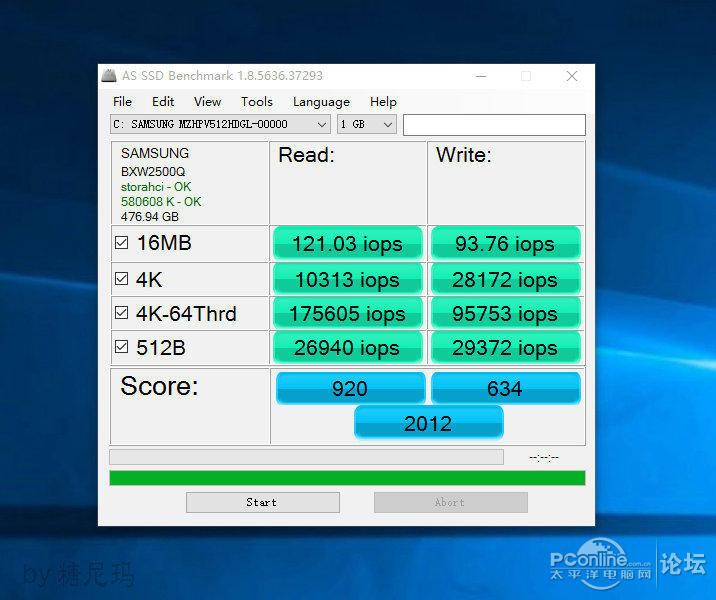Image resolution: width=716 pixels, height=600 pixels.
Task: Click the AS SSD Benchmark title bar icon
Action: coord(109,75)
